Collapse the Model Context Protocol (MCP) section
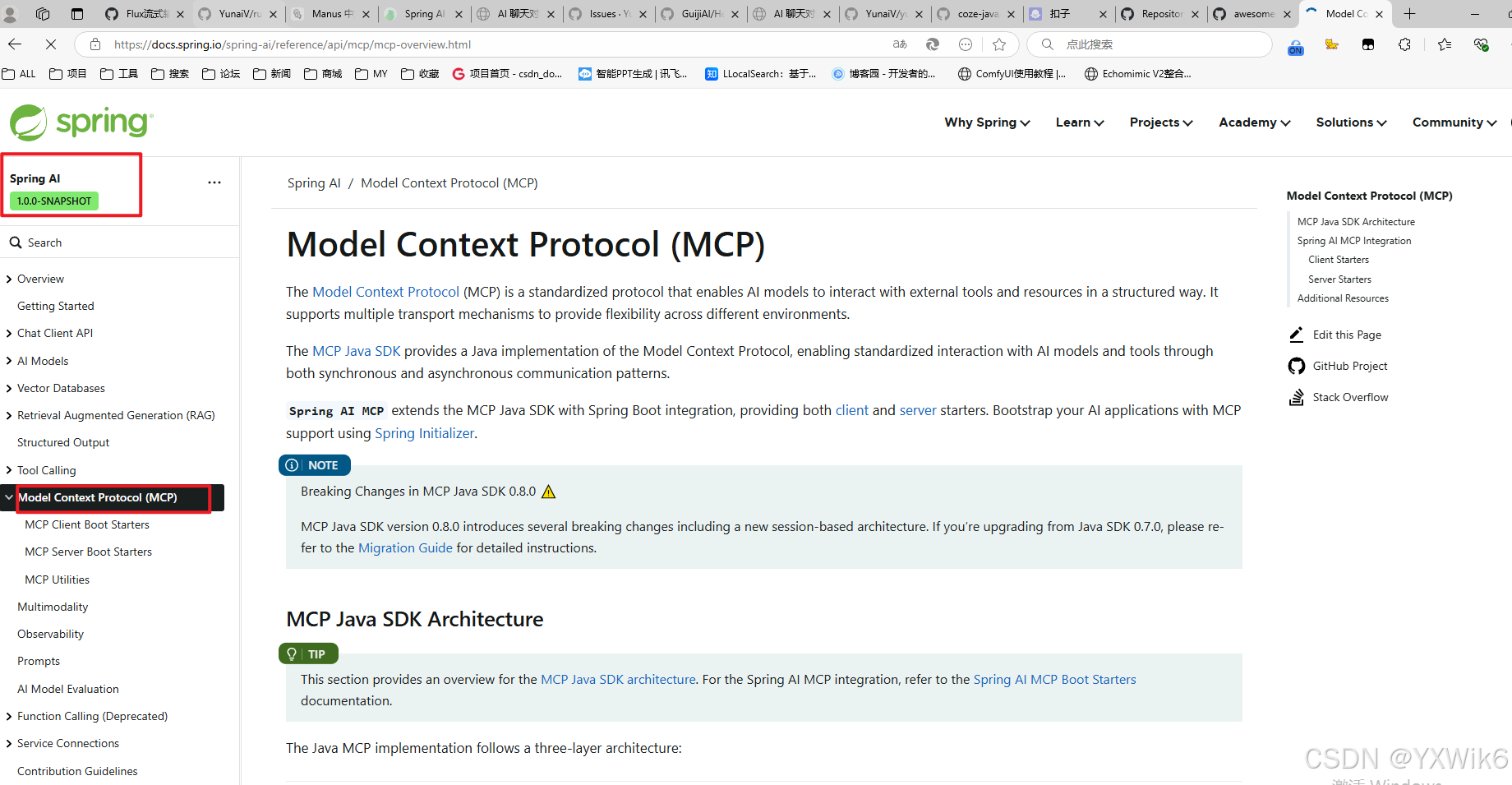 coord(9,497)
